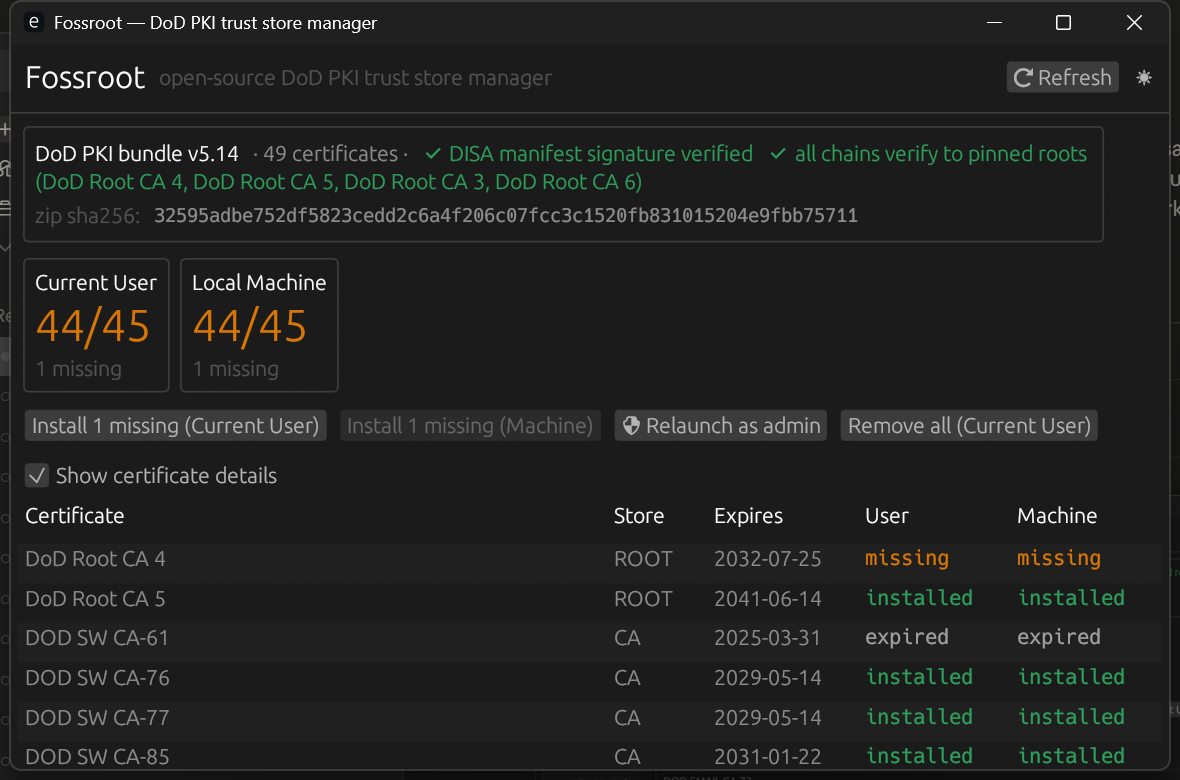Screen dimensions: 1180x780
Task: Click the 2031-01-22 expiry date
Action: tap(768, 757)
